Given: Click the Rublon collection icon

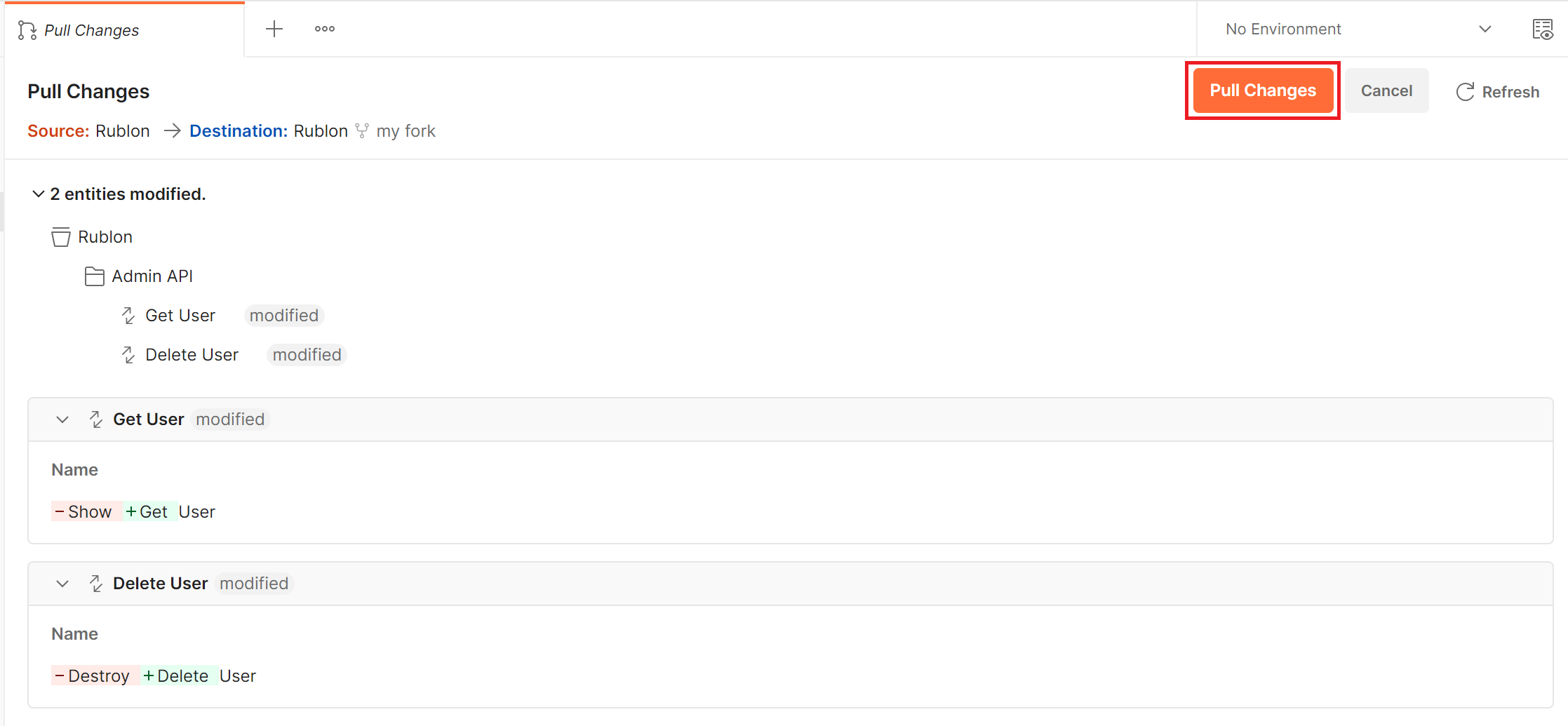Looking at the screenshot, I should pyautogui.click(x=61, y=237).
